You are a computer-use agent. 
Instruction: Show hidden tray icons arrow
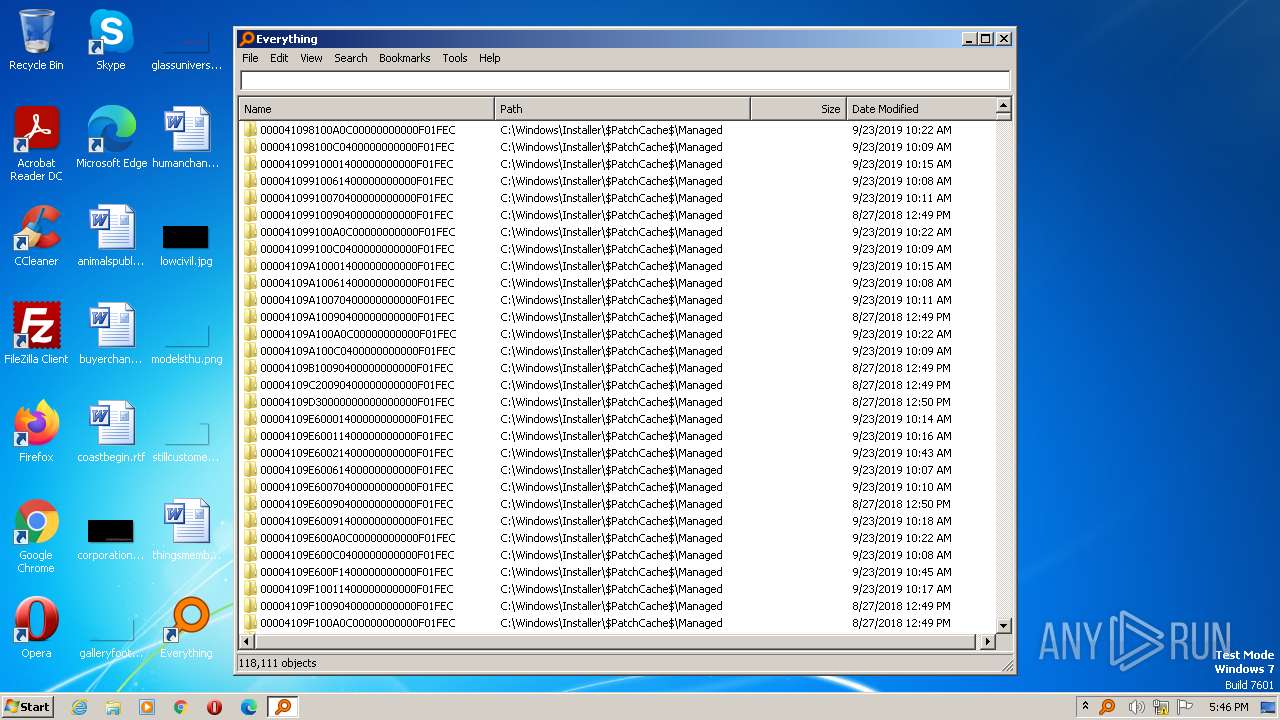[x=1085, y=707]
